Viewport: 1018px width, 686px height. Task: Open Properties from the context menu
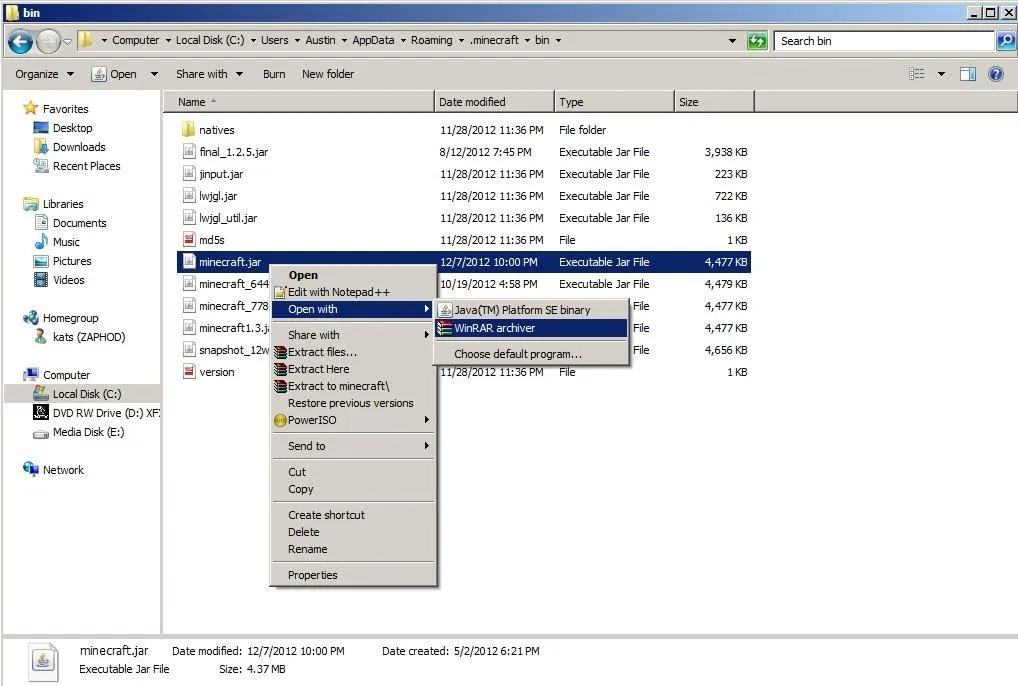[353, 575]
